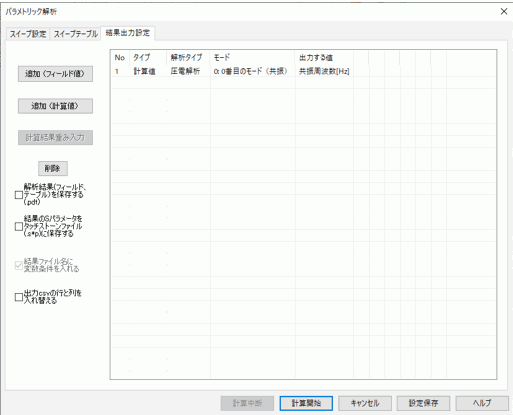Toggle Sパラメータをタッチストーンファイルに保存する checkbox
Viewport: 513px width, 415px height.
point(19,227)
